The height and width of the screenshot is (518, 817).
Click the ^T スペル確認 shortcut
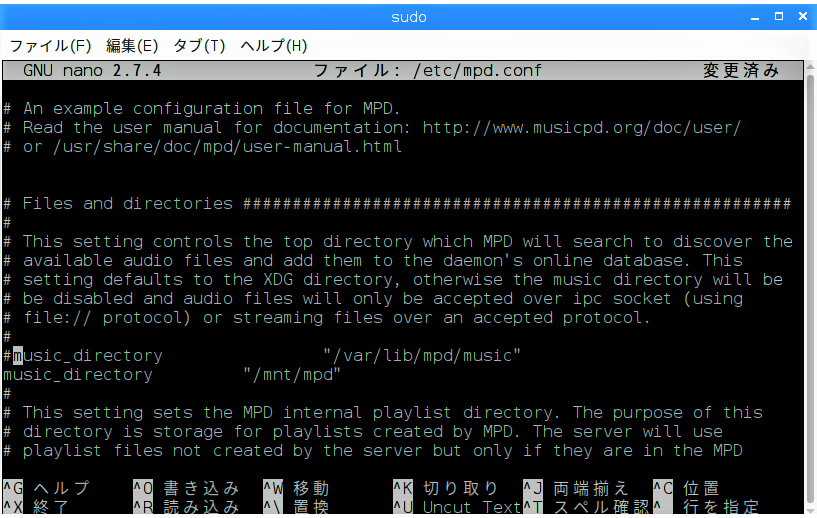(586, 507)
